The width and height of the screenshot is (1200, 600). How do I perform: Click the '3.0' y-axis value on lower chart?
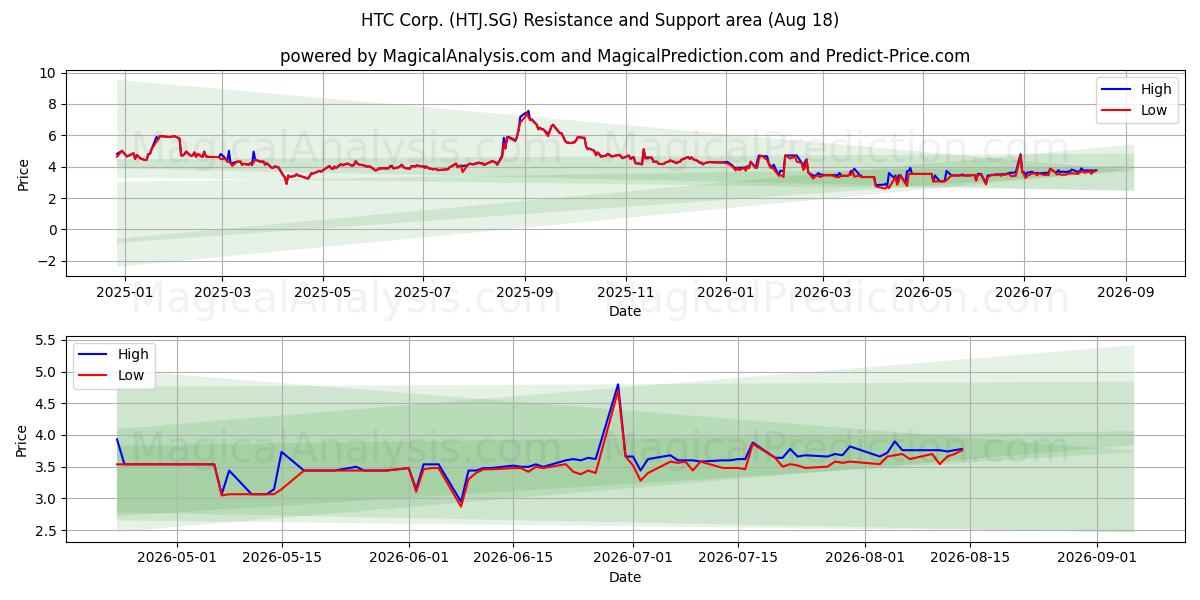46,499
